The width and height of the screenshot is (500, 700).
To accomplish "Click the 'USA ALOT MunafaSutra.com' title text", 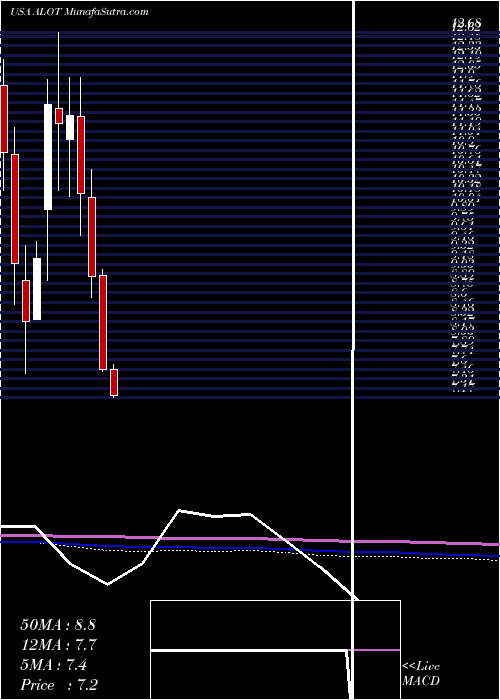I will [x=79, y=12].
